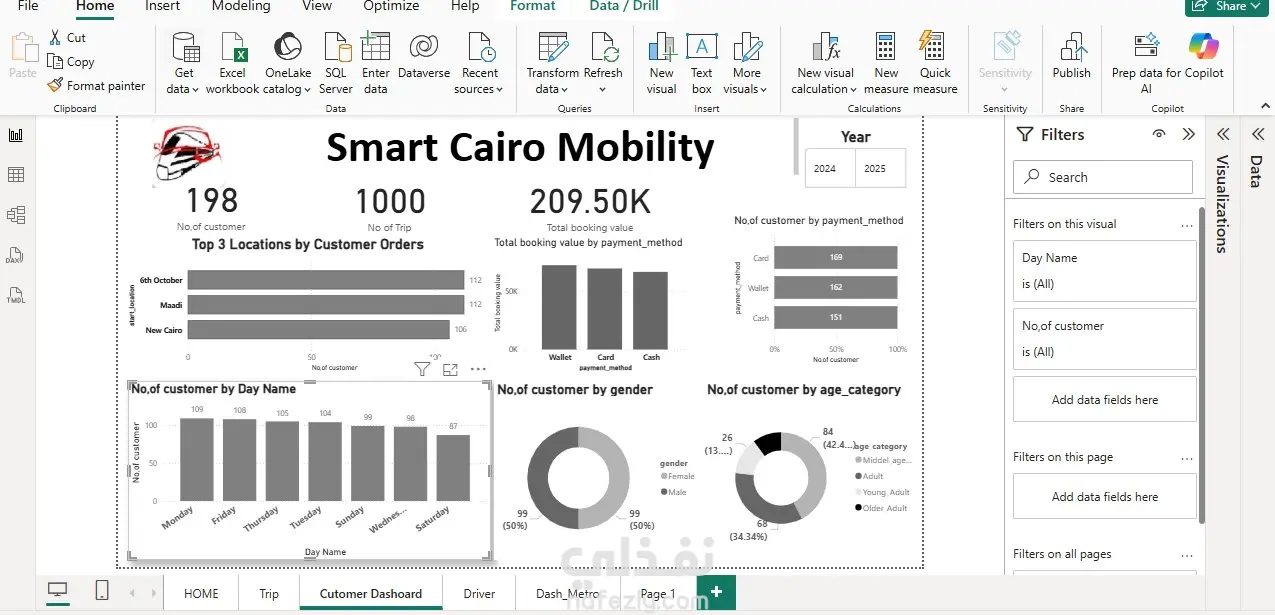Open the Format ribbon tab
Image resolution: width=1275 pixels, height=615 pixels.
532,6
